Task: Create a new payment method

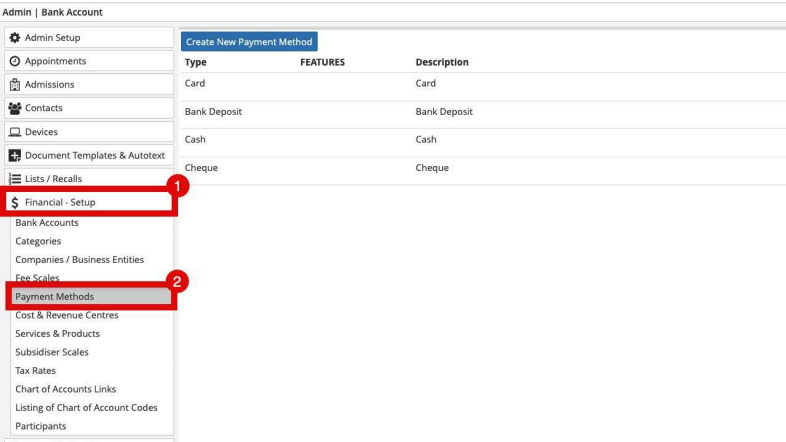Action: click(249, 42)
